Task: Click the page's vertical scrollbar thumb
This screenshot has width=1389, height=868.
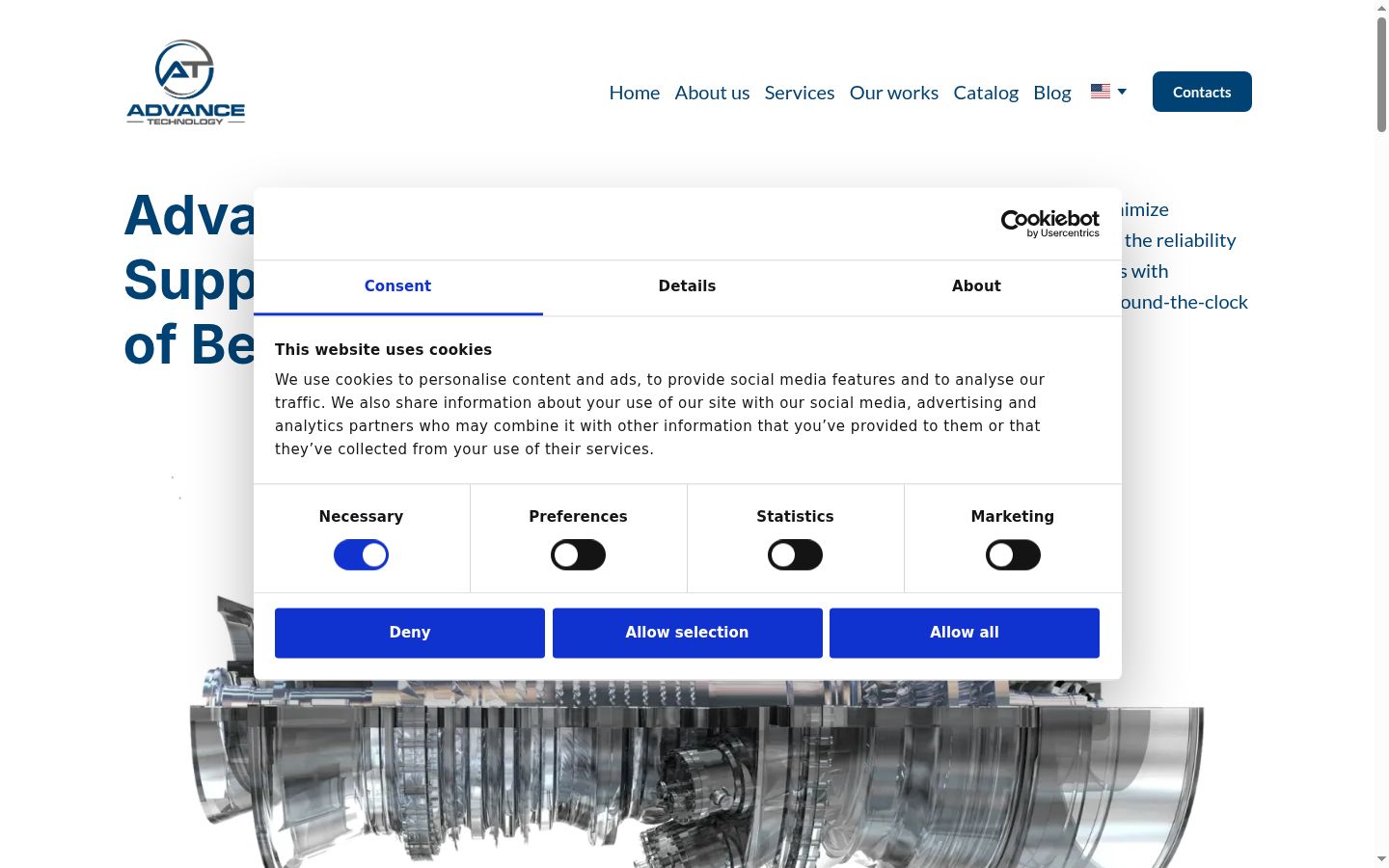Action: tap(1381, 74)
